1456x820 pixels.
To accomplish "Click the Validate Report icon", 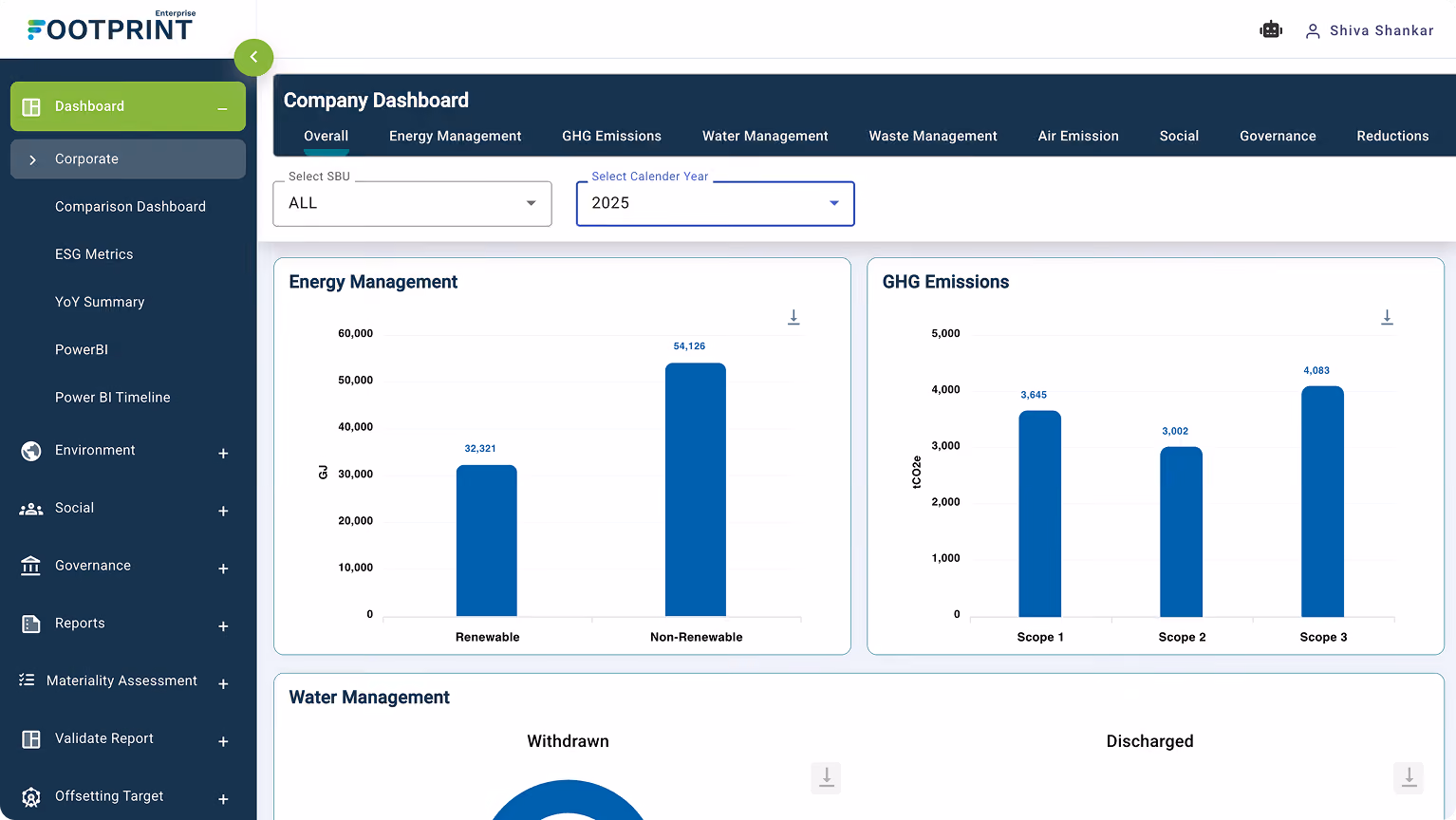I will [x=31, y=739].
